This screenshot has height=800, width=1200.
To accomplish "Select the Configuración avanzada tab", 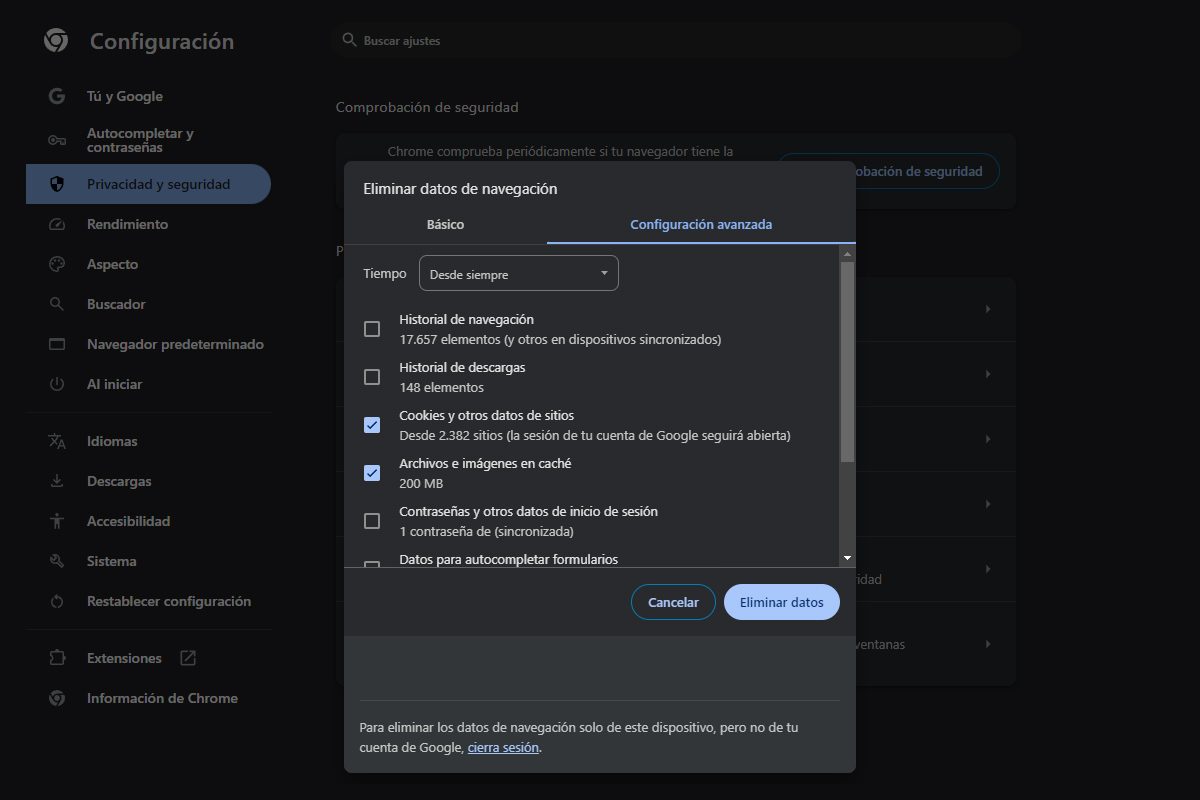I will click(700, 224).
